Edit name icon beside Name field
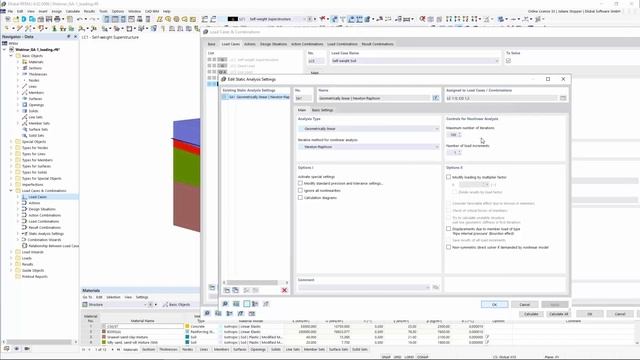 (436, 98)
